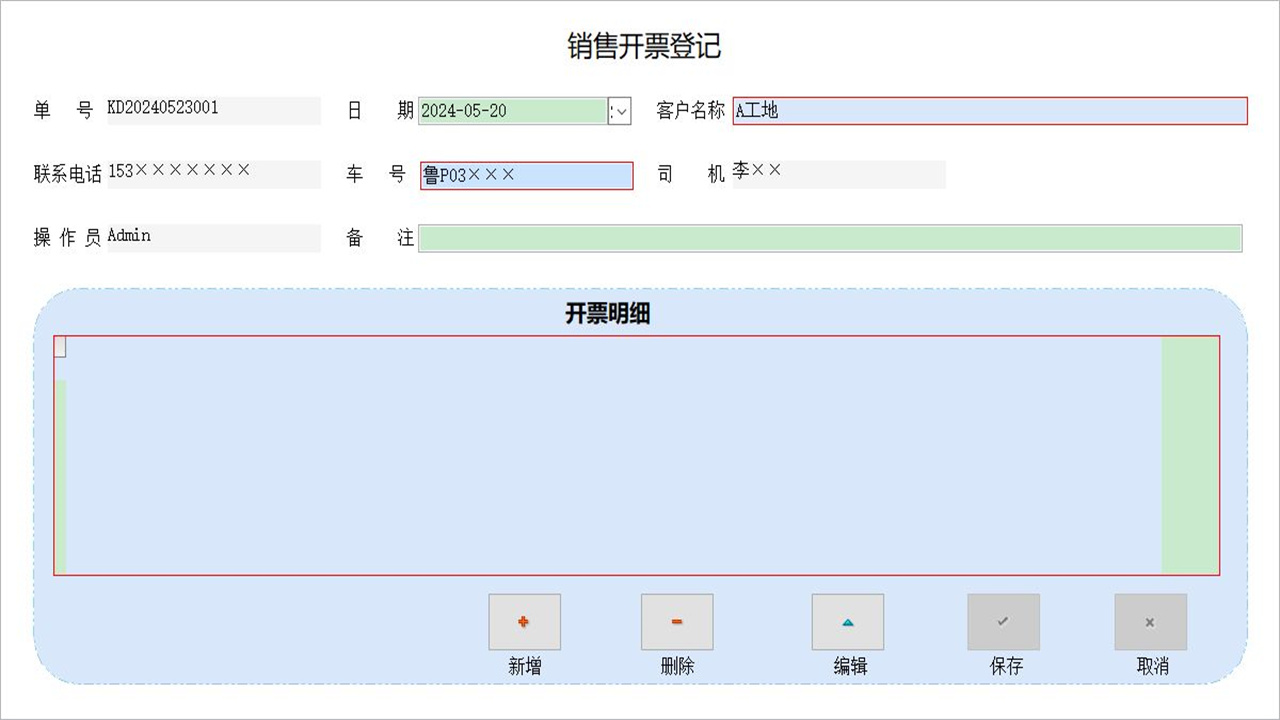Click the 单号 field showing KD20240523001
The image size is (1280, 720).
pyautogui.click(x=210, y=111)
